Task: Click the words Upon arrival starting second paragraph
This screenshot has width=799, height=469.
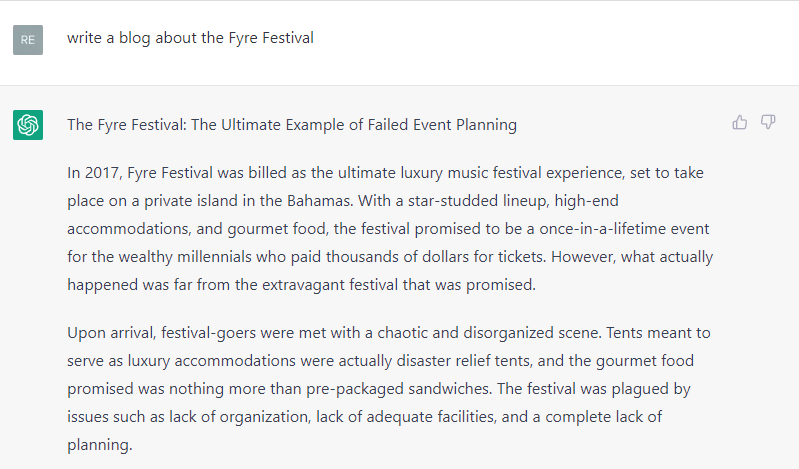Action: pyautogui.click(x=111, y=333)
